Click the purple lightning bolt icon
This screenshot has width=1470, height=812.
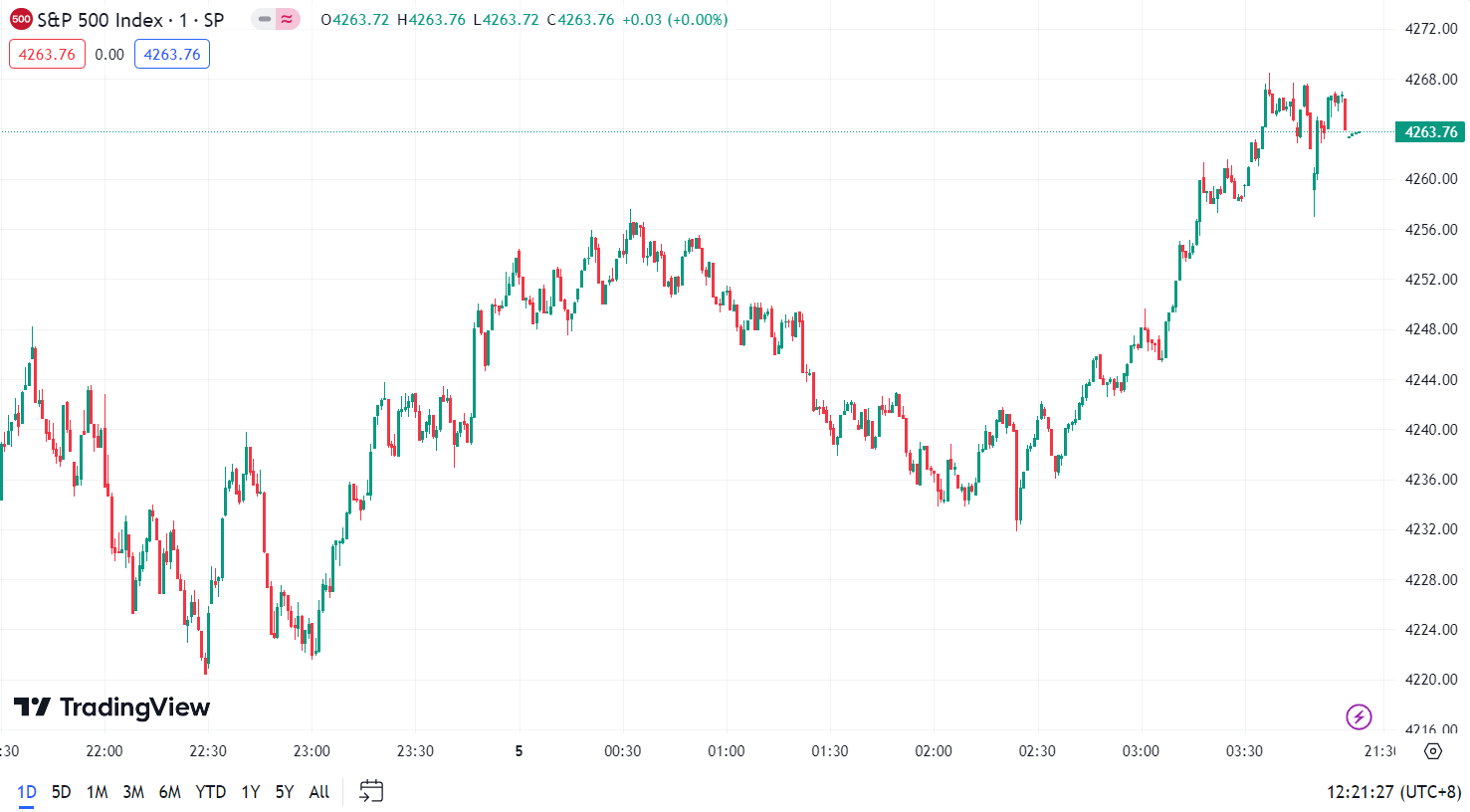[x=1359, y=715]
